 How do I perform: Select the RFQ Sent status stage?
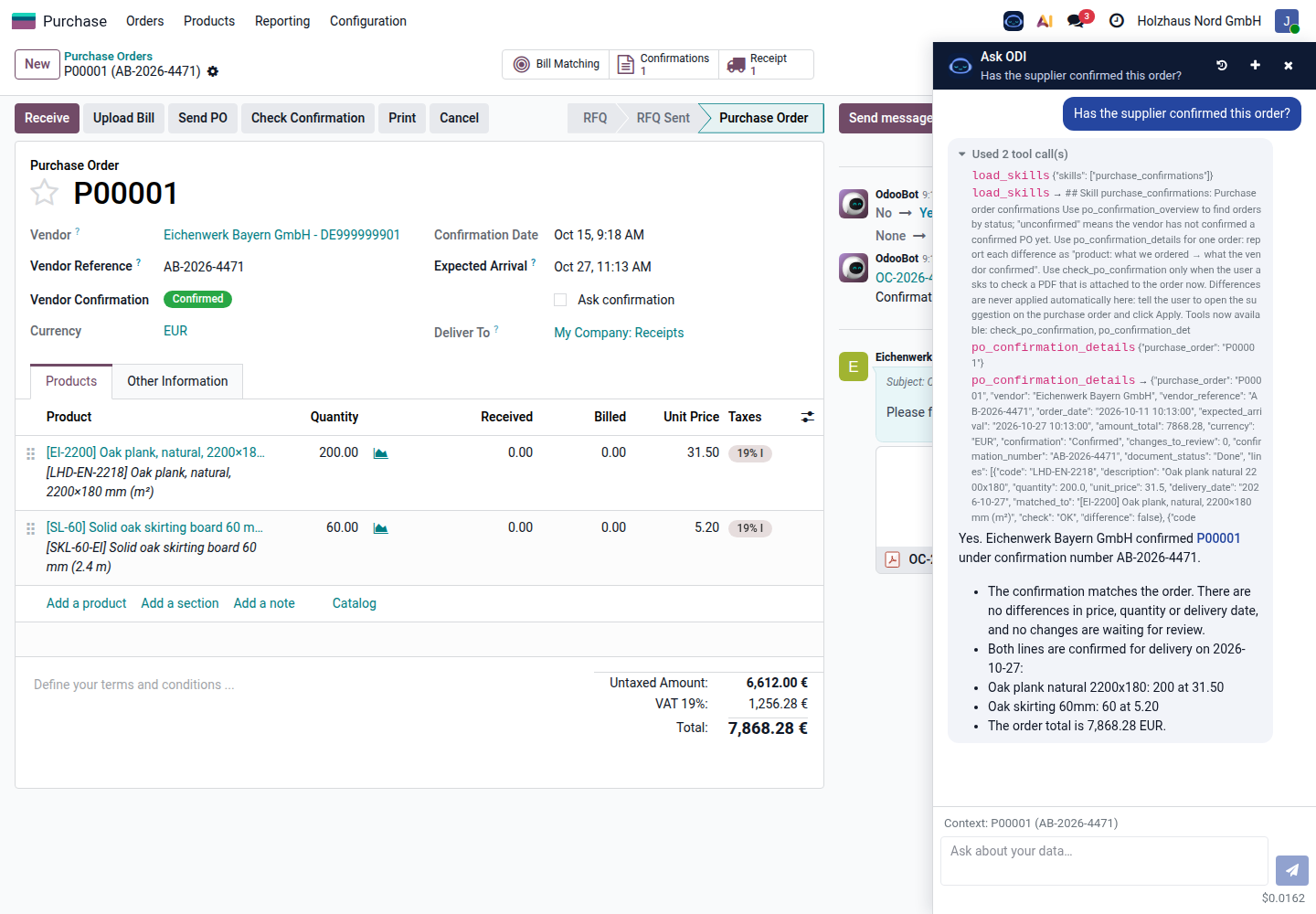point(663,118)
